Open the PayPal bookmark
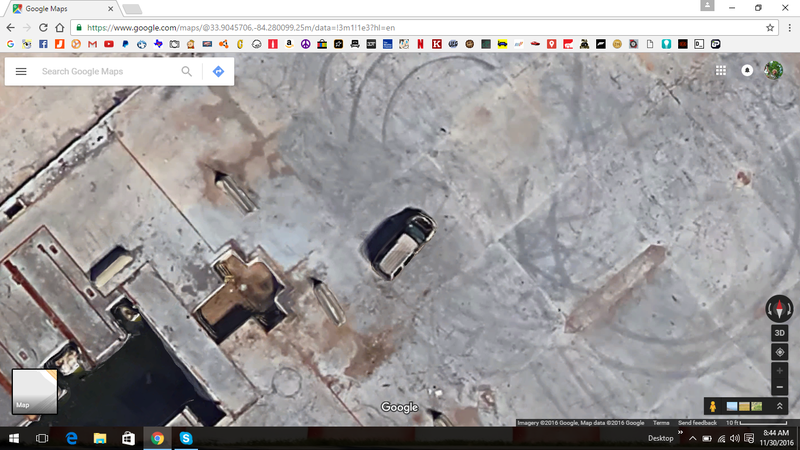 click(x=125, y=44)
